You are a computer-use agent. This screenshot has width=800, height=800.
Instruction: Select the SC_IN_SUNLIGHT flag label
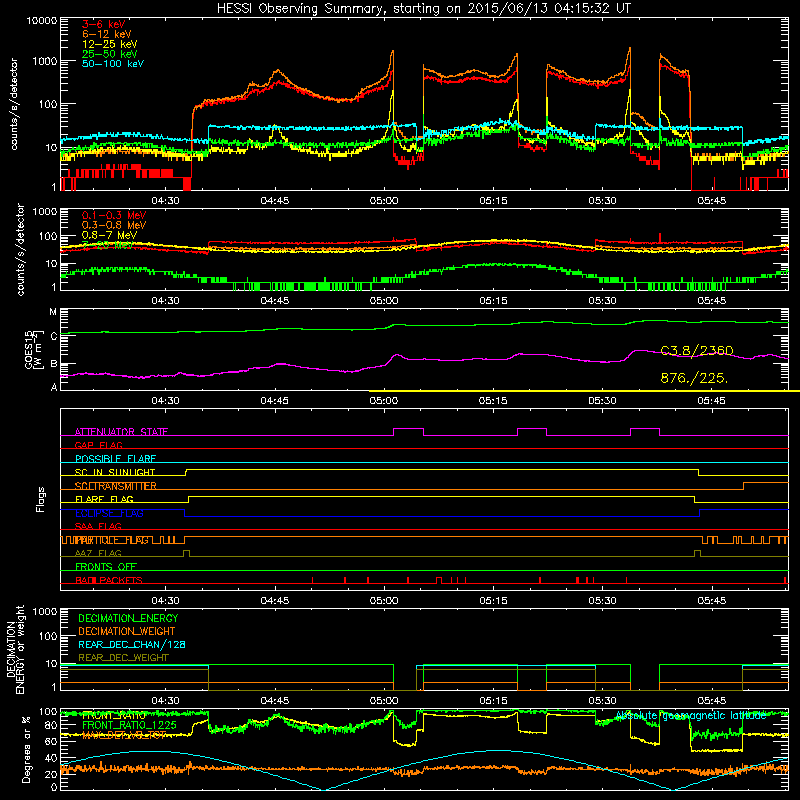pos(115,472)
